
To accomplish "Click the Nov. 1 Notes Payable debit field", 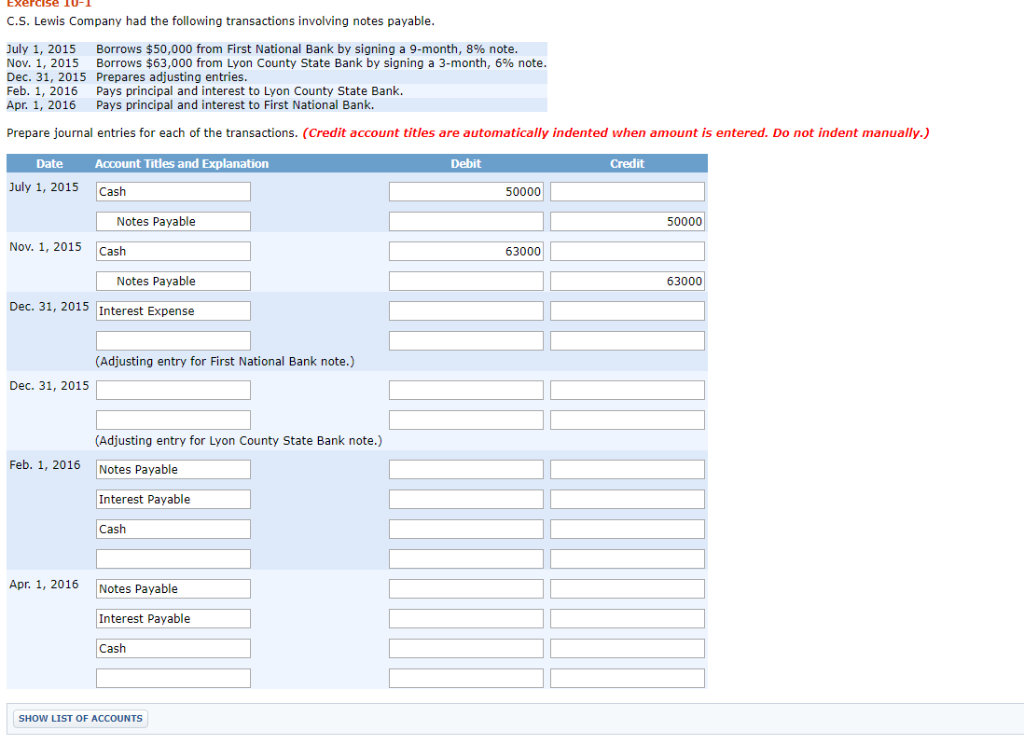I will pyautogui.click(x=466, y=281).
